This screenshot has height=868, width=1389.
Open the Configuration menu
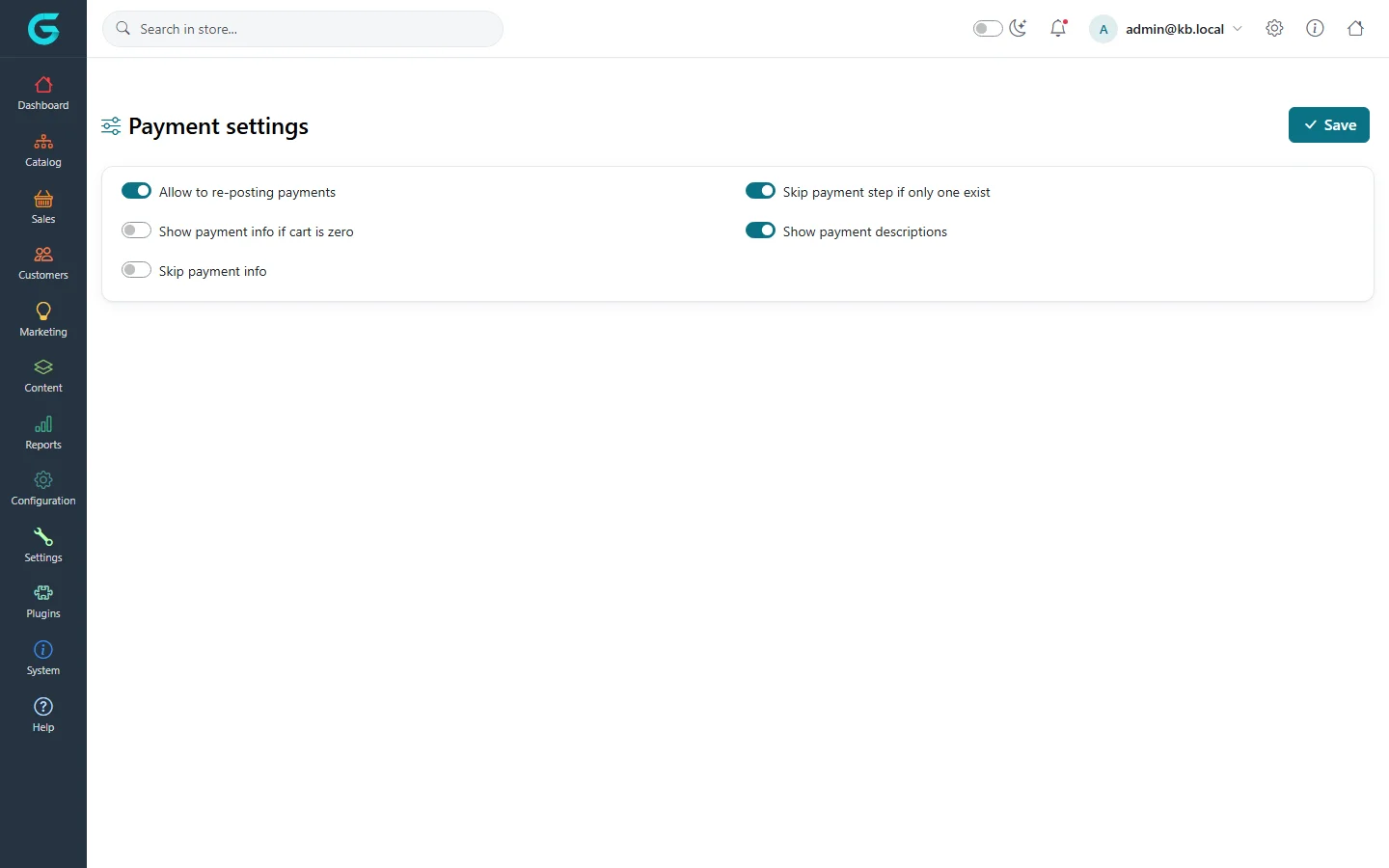[43, 489]
